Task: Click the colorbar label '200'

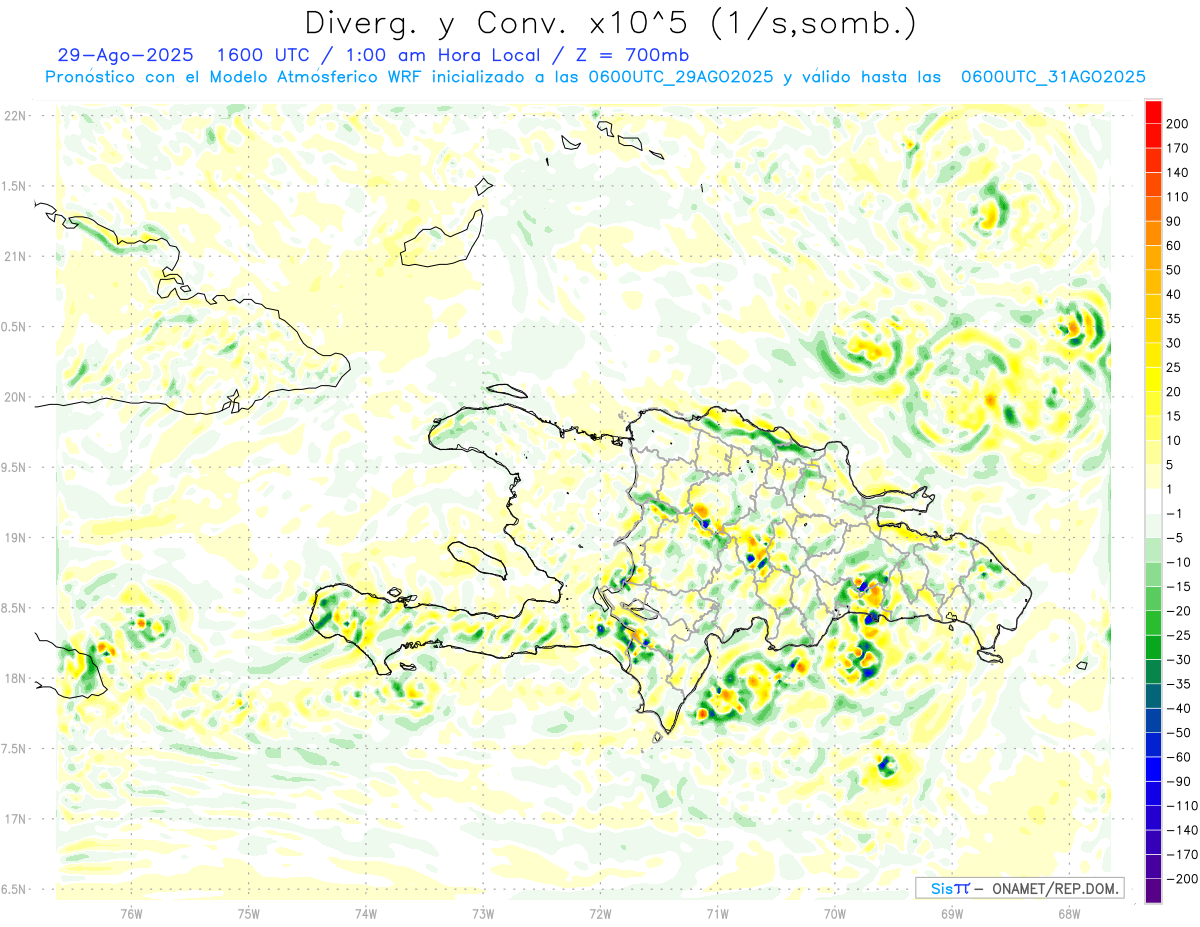Action: tap(1177, 124)
